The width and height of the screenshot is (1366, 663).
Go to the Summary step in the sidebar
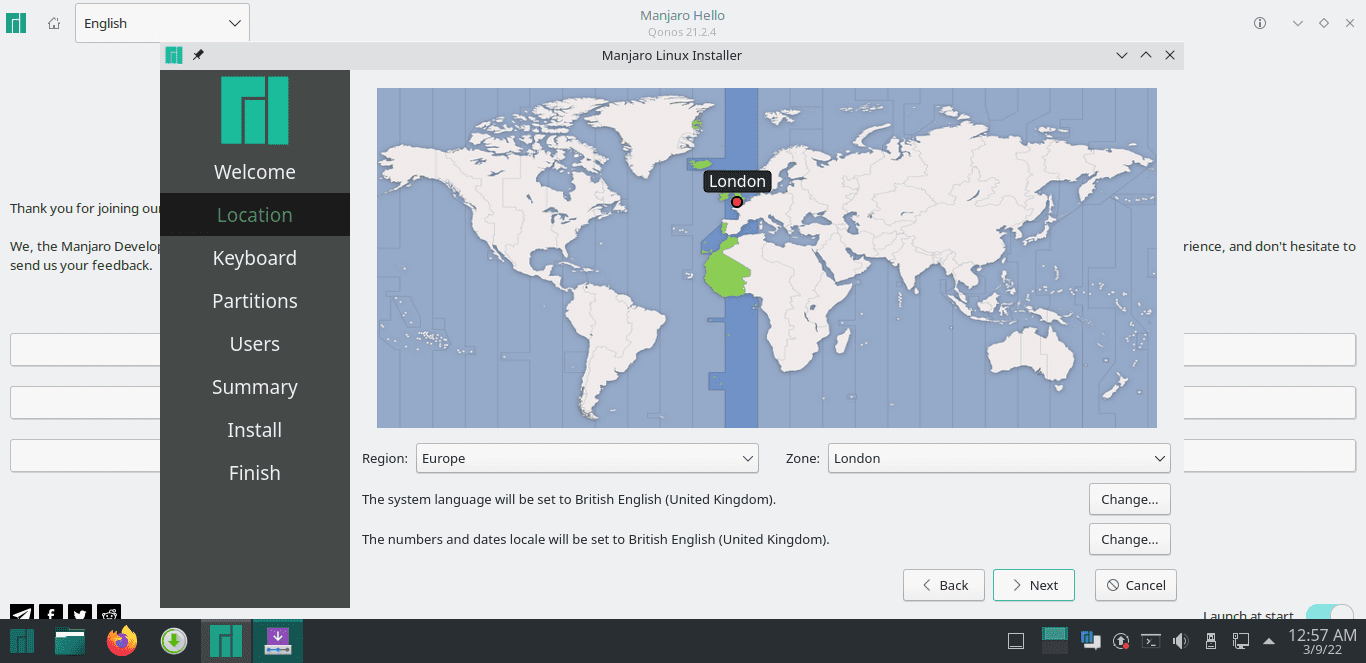pos(255,387)
